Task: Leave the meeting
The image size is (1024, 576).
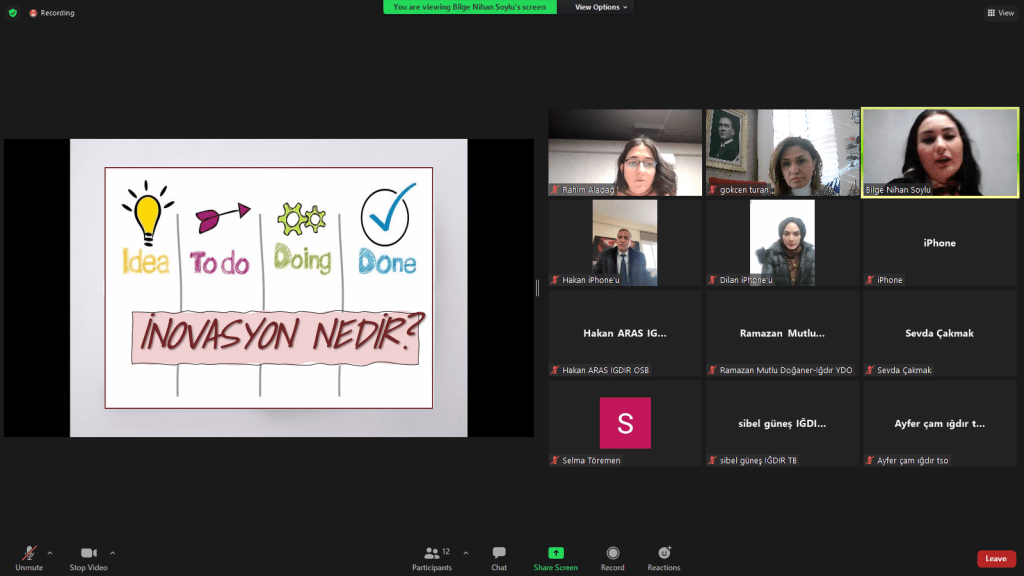Action: 995,559
